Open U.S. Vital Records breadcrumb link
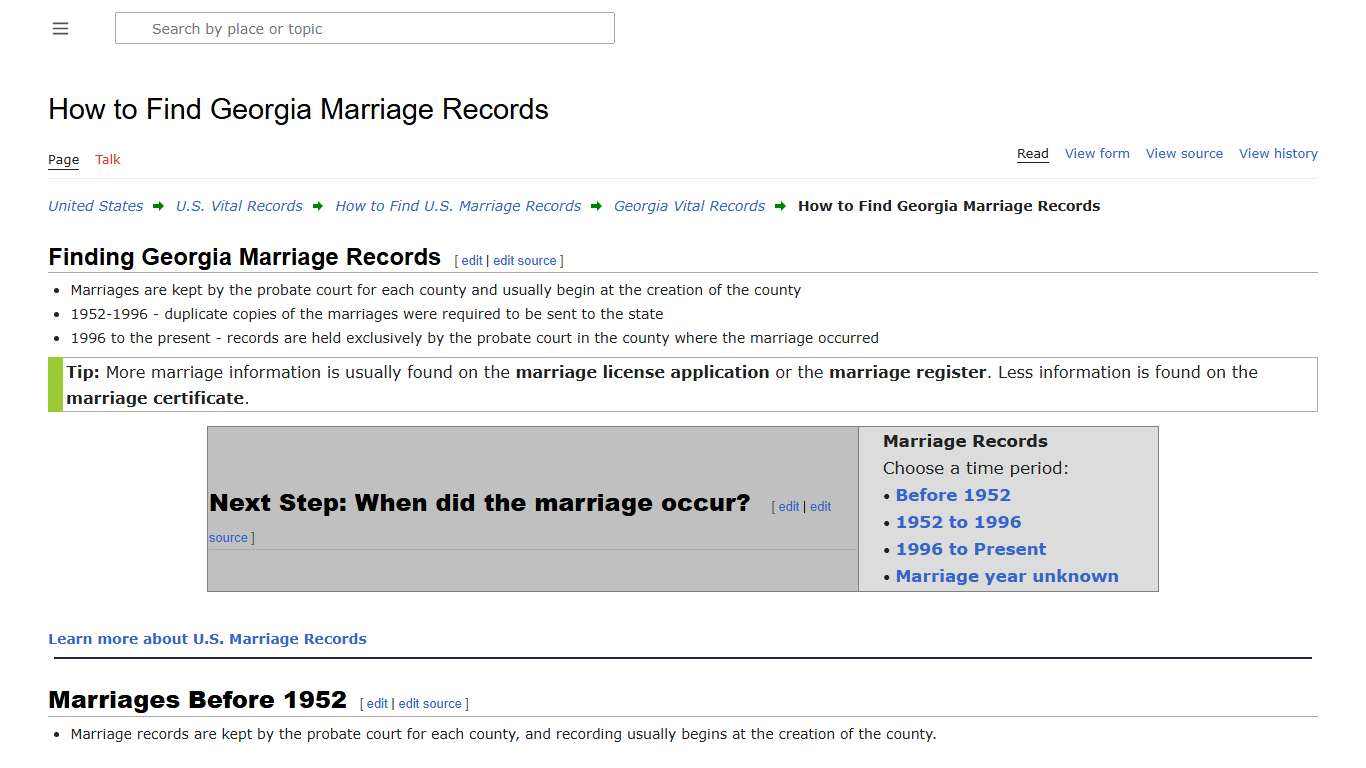 point(239,206)
